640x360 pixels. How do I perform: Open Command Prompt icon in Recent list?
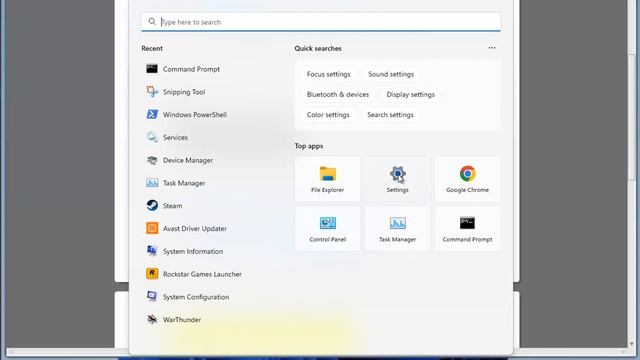coord(152,69)
